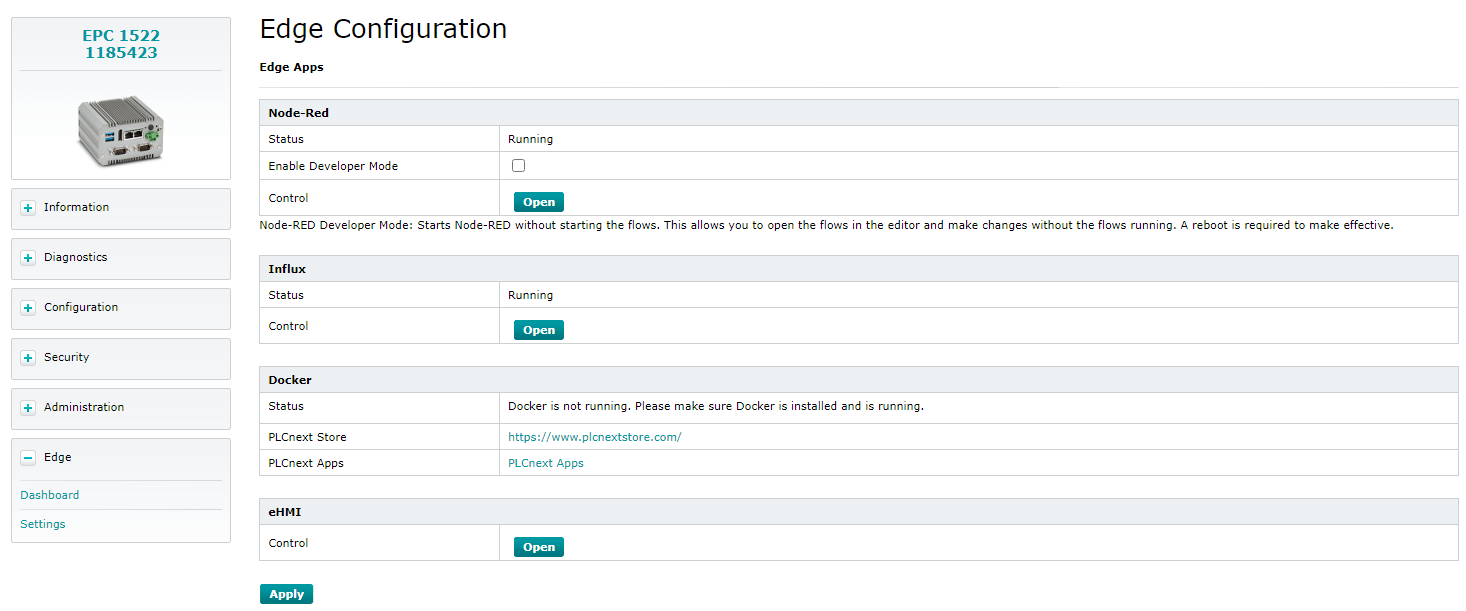The width and height of the screenshot is (1466, 611).
Task: Select the Configuration menu label
Action: pos(81,307)
